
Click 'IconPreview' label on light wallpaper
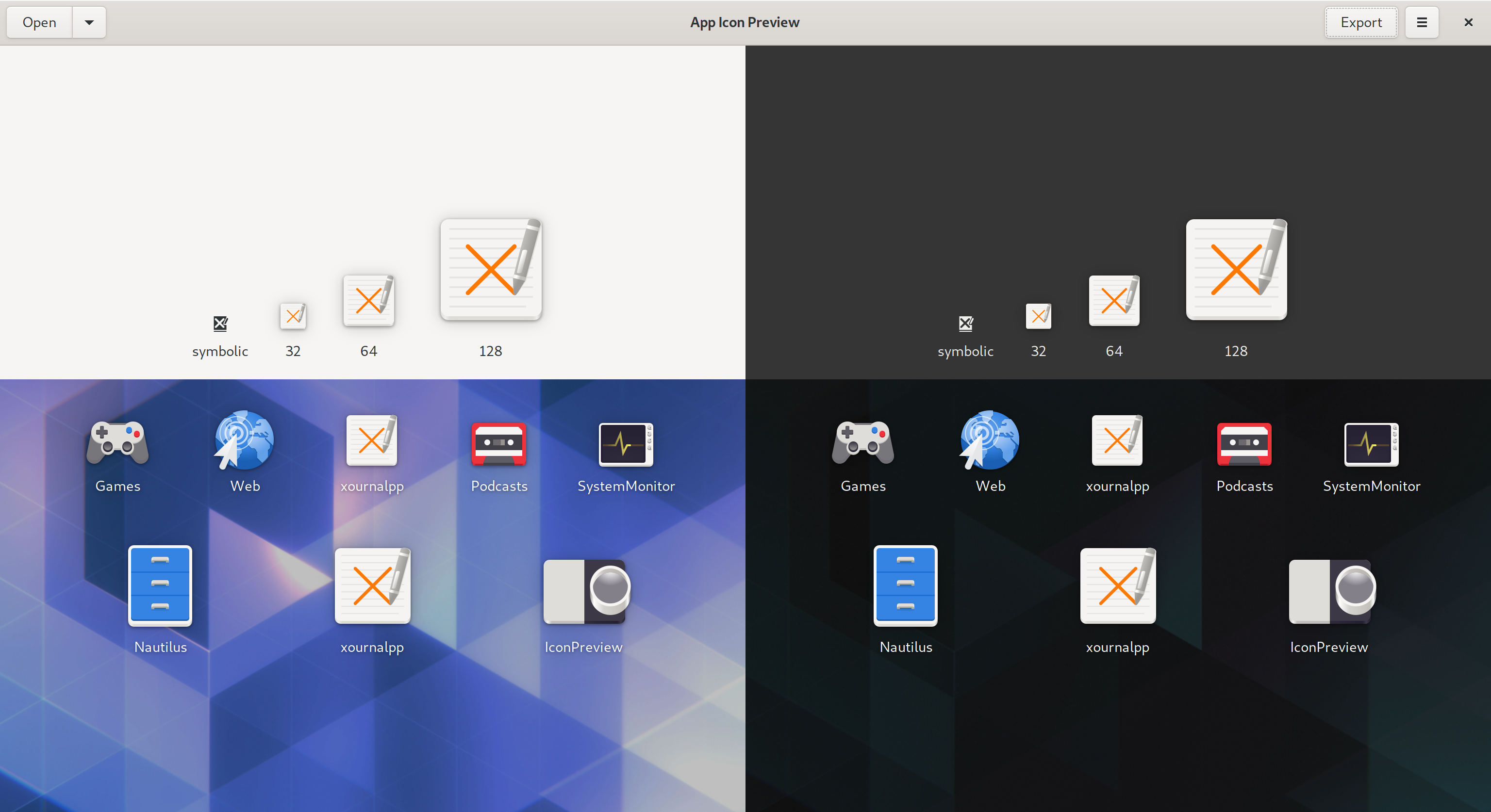(x=583, y=647)
